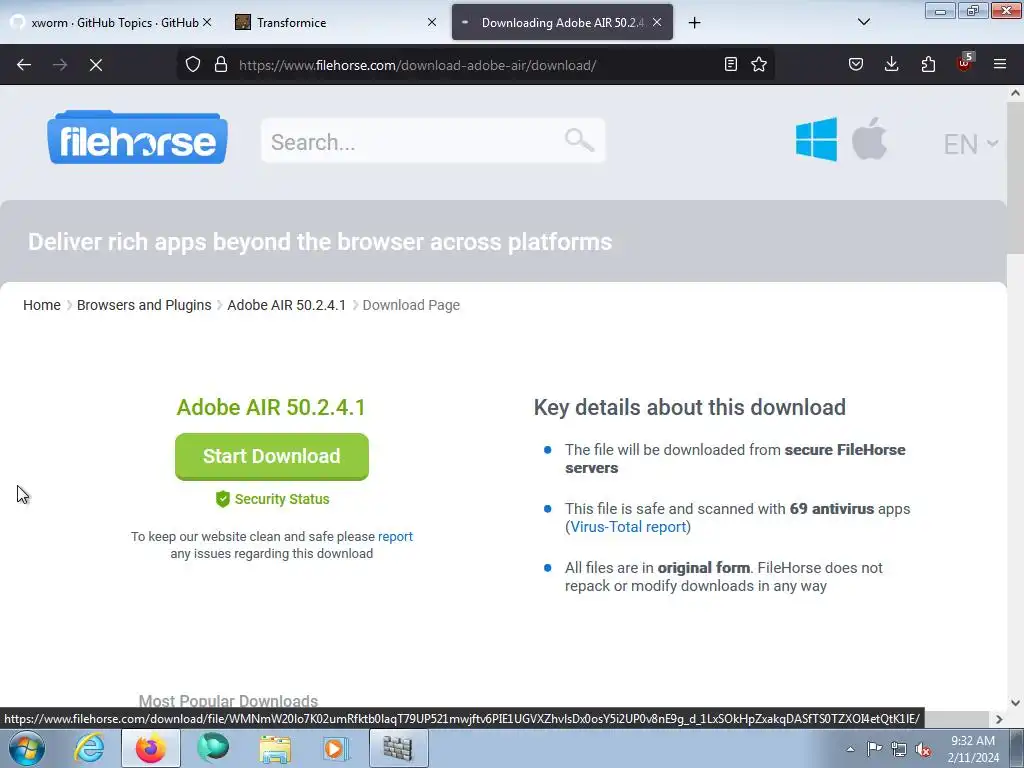Open Browsers and Plugins breadcrumb
1024x768 pixels.
144,305
